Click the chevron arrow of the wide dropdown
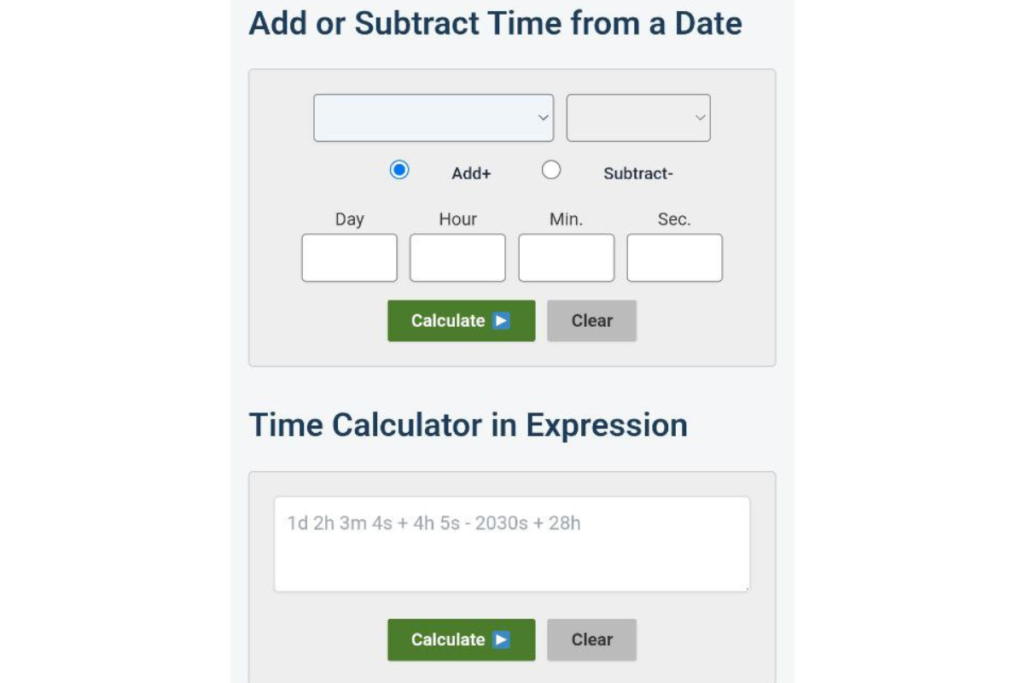The image size is (1024, 683). 543,118
